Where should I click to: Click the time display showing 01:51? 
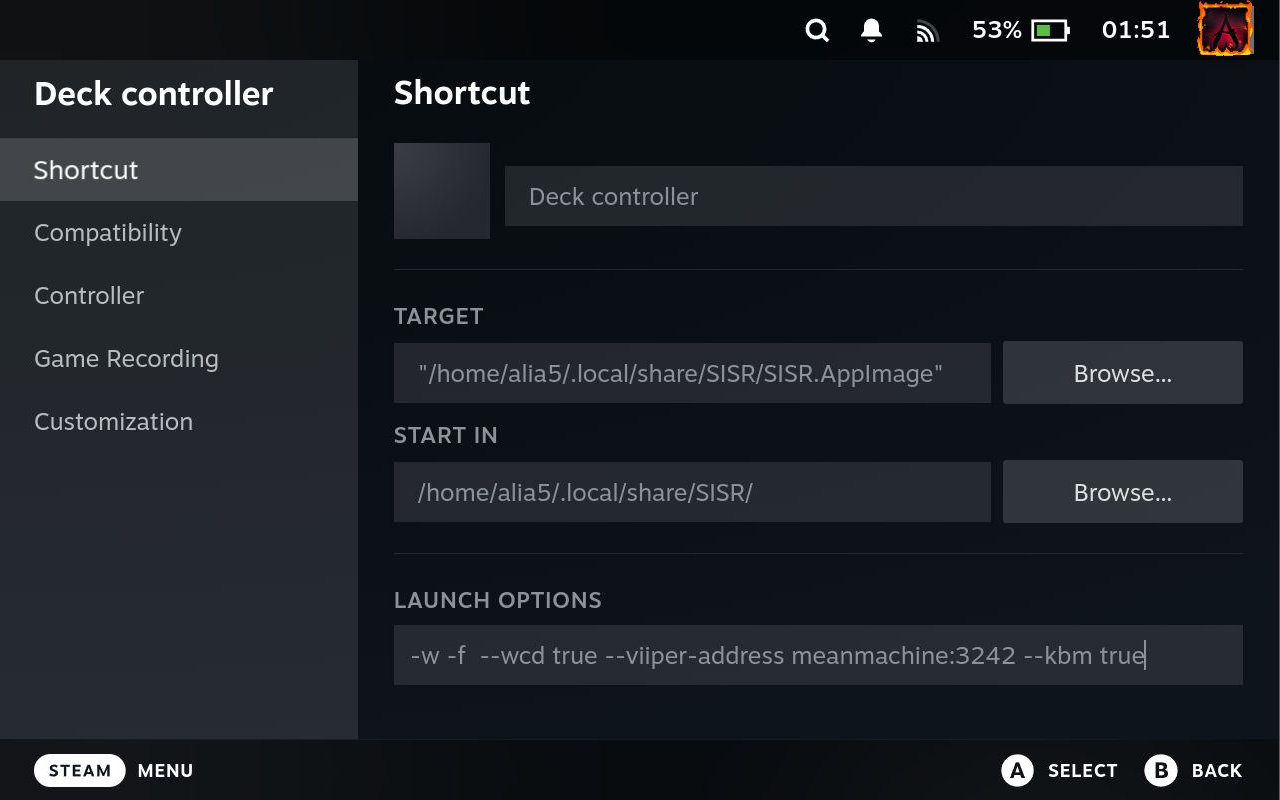[x=1136, y=30]
